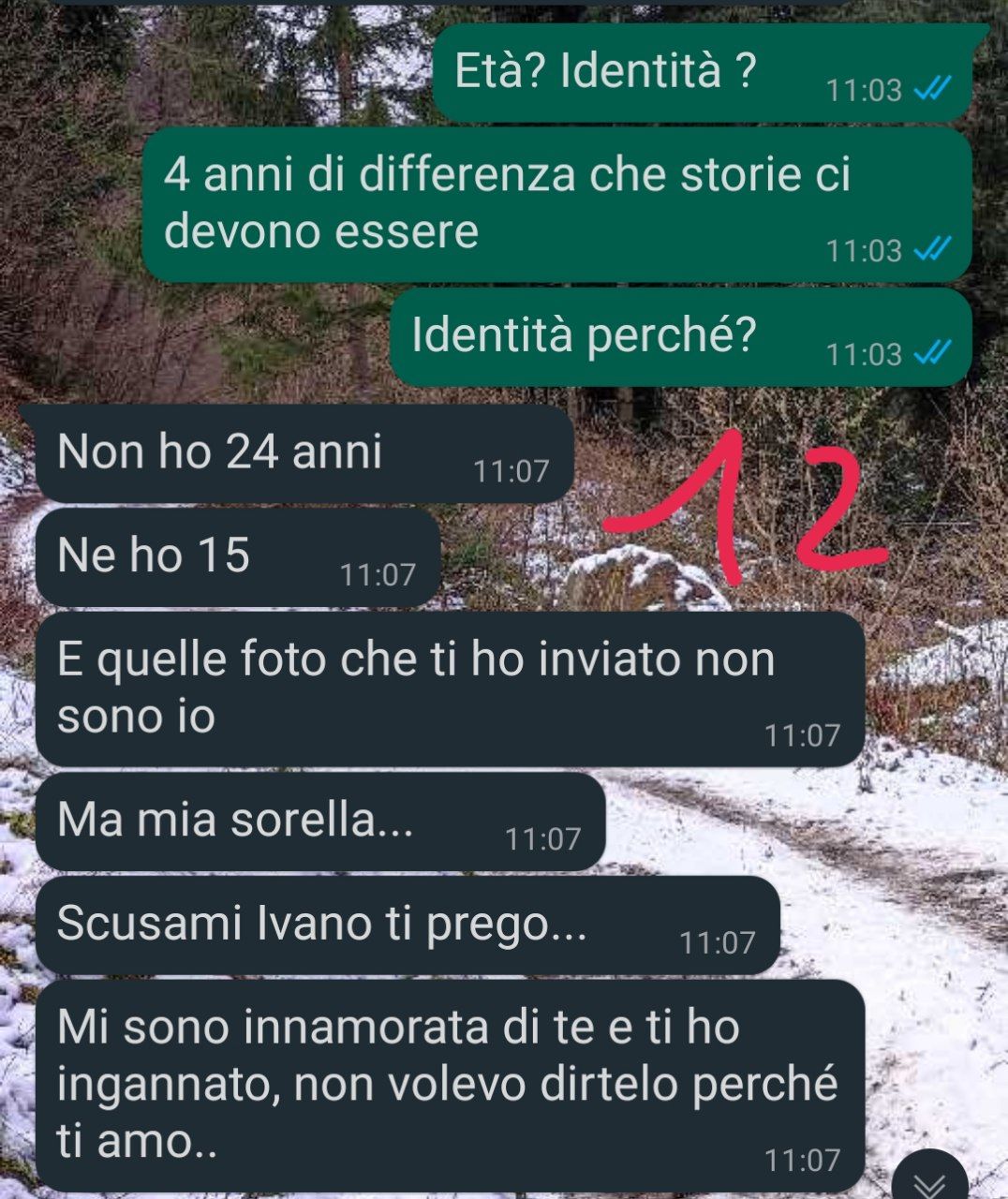1008x1199 pixels.
Task: Tap read receipt ticks on 'Età? Identità ?'
Action: tap(932, 89)
